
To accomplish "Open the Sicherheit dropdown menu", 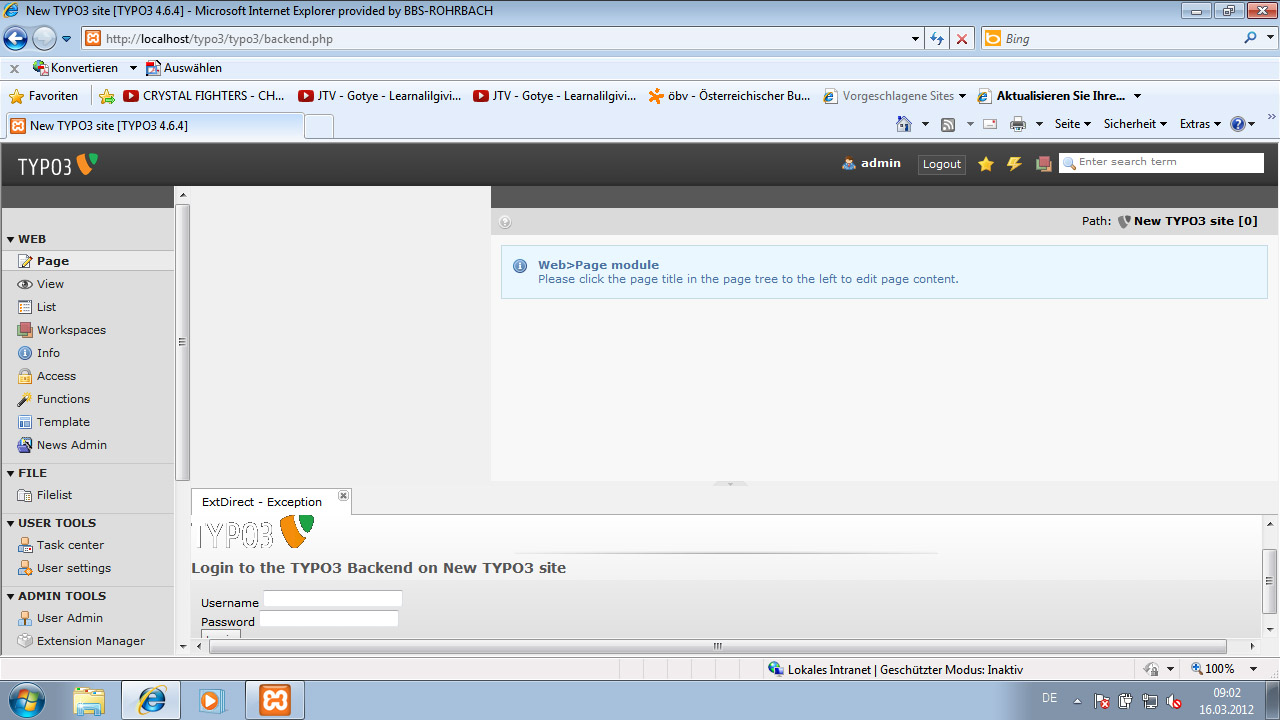I will 1135,124.
